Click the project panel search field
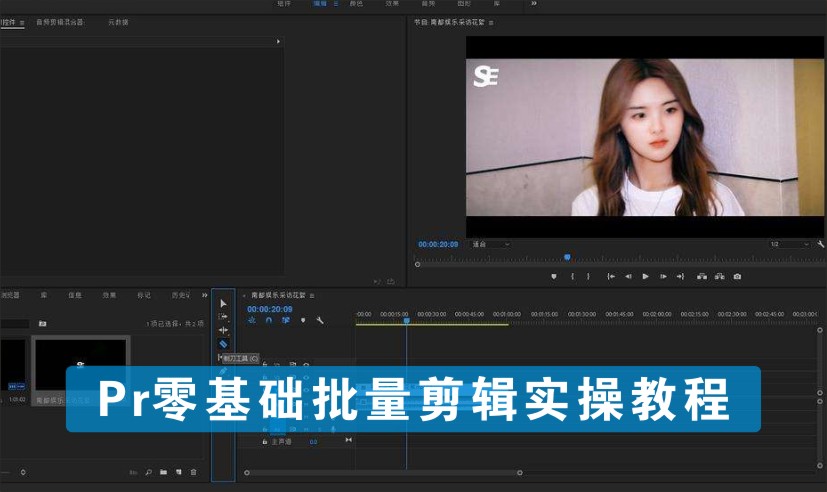 [14, 323]
